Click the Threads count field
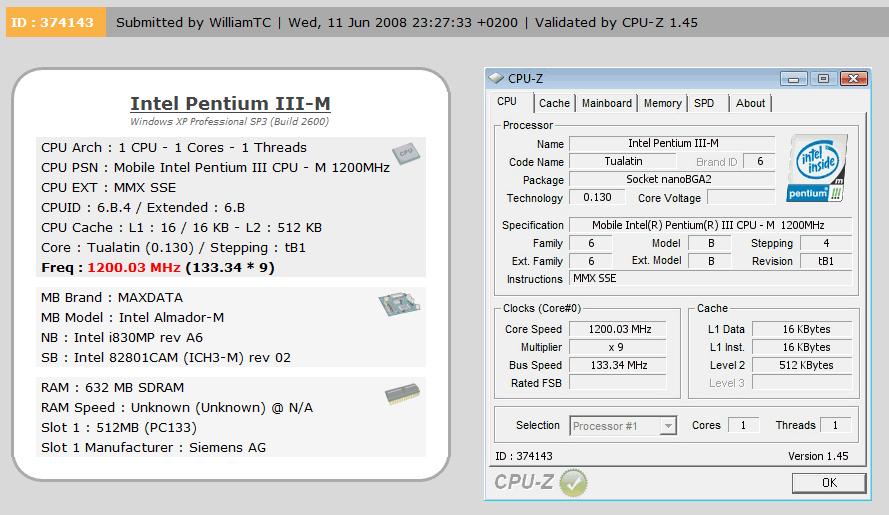This screenshot has width=889, height=515. 835,425
